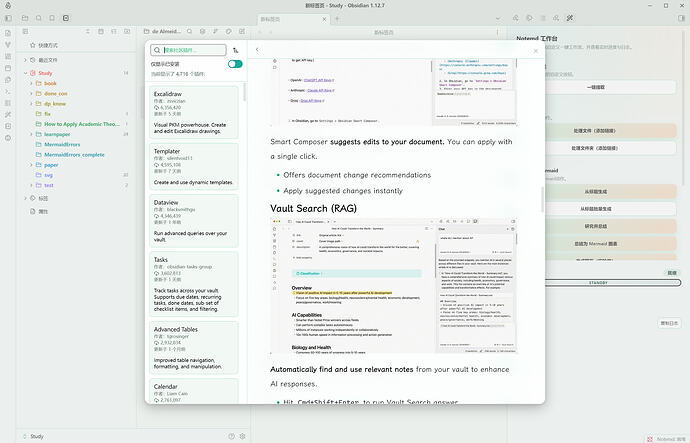Select the active hammer tab in right sidebar

point(570,18)
